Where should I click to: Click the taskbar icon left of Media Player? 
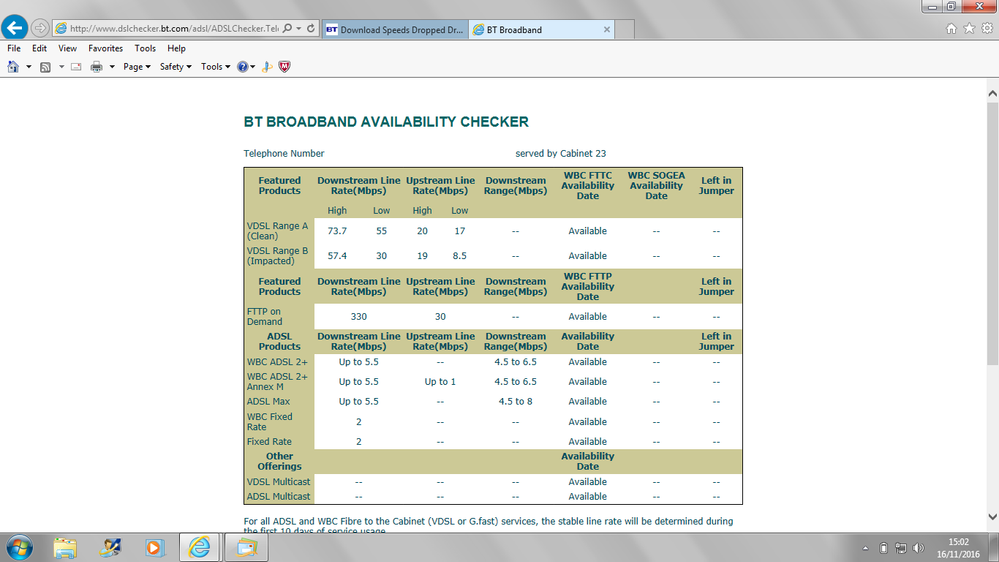click(110, 547)
